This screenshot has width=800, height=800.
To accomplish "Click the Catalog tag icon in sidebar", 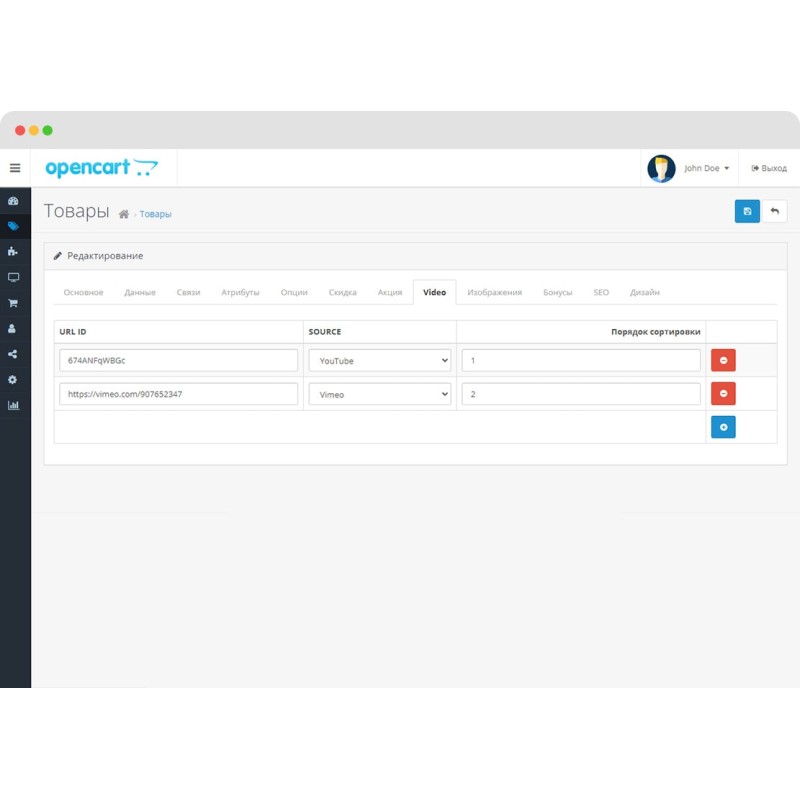I will [x=13, y=226].
